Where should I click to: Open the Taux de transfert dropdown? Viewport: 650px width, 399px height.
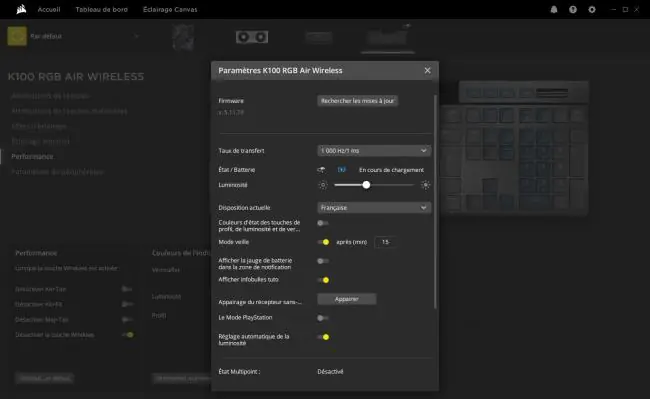(374, 151)
